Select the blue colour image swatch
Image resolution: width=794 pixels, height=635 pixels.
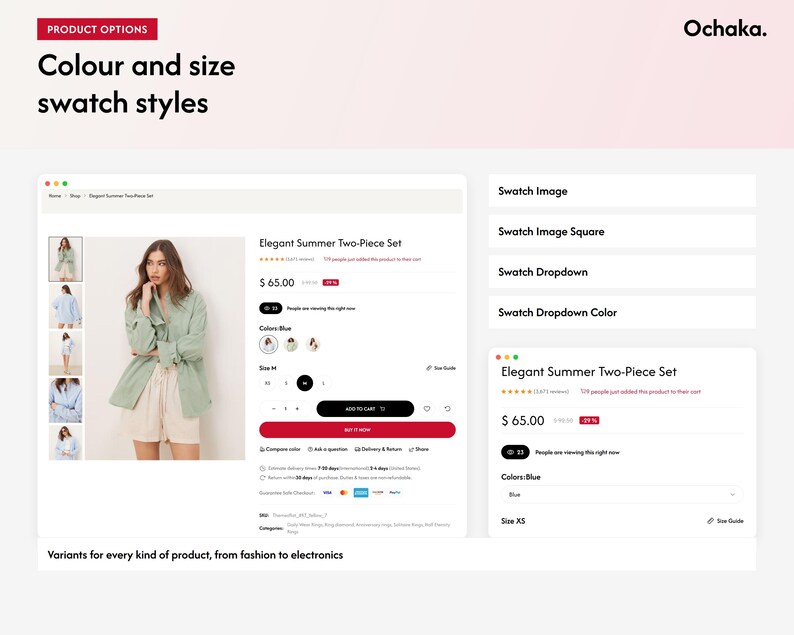click(x=268, y=344)
